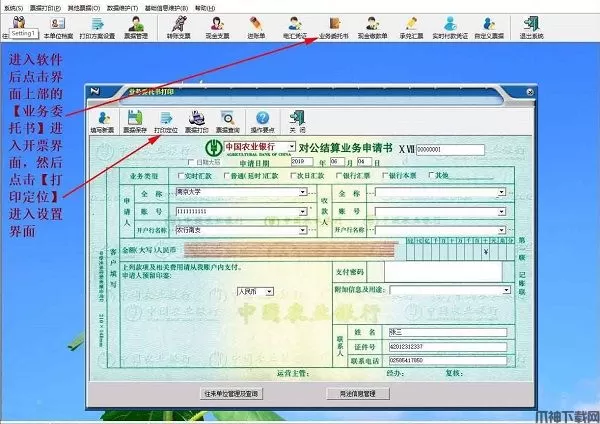Open the 本单位档案 toolbar icon

pyautogui.click(x=58, y=28)
